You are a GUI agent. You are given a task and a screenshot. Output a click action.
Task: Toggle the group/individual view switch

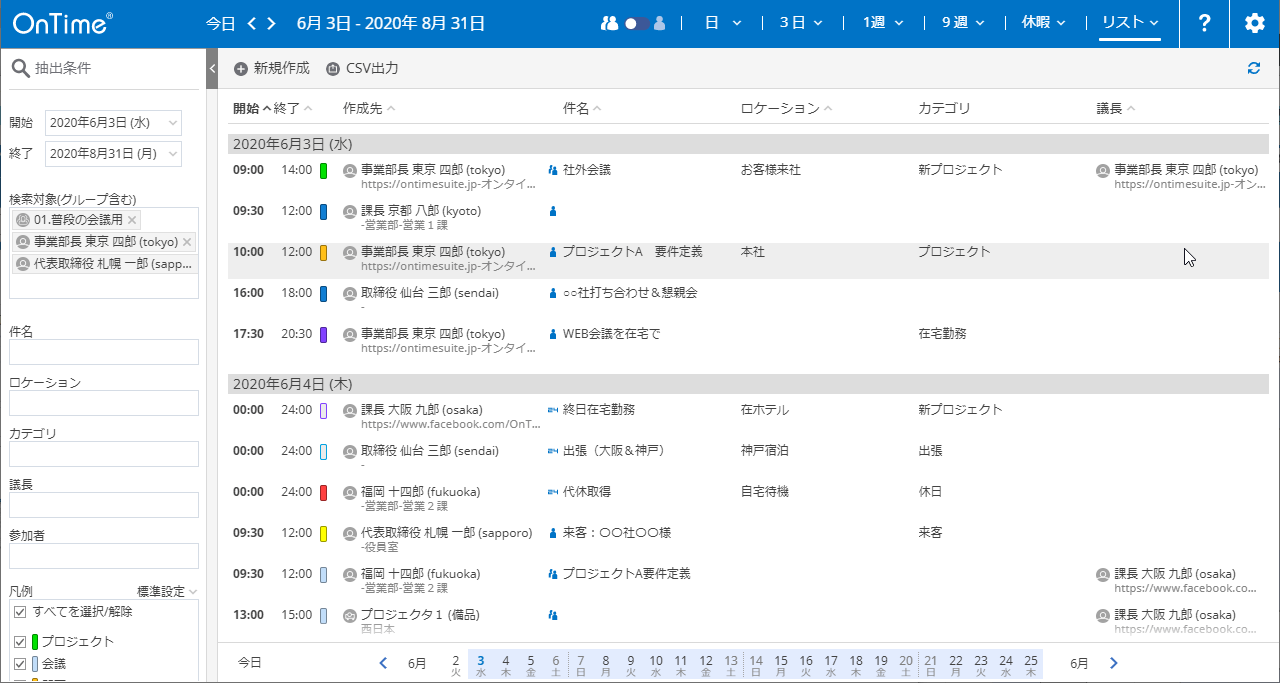point(637,23)
